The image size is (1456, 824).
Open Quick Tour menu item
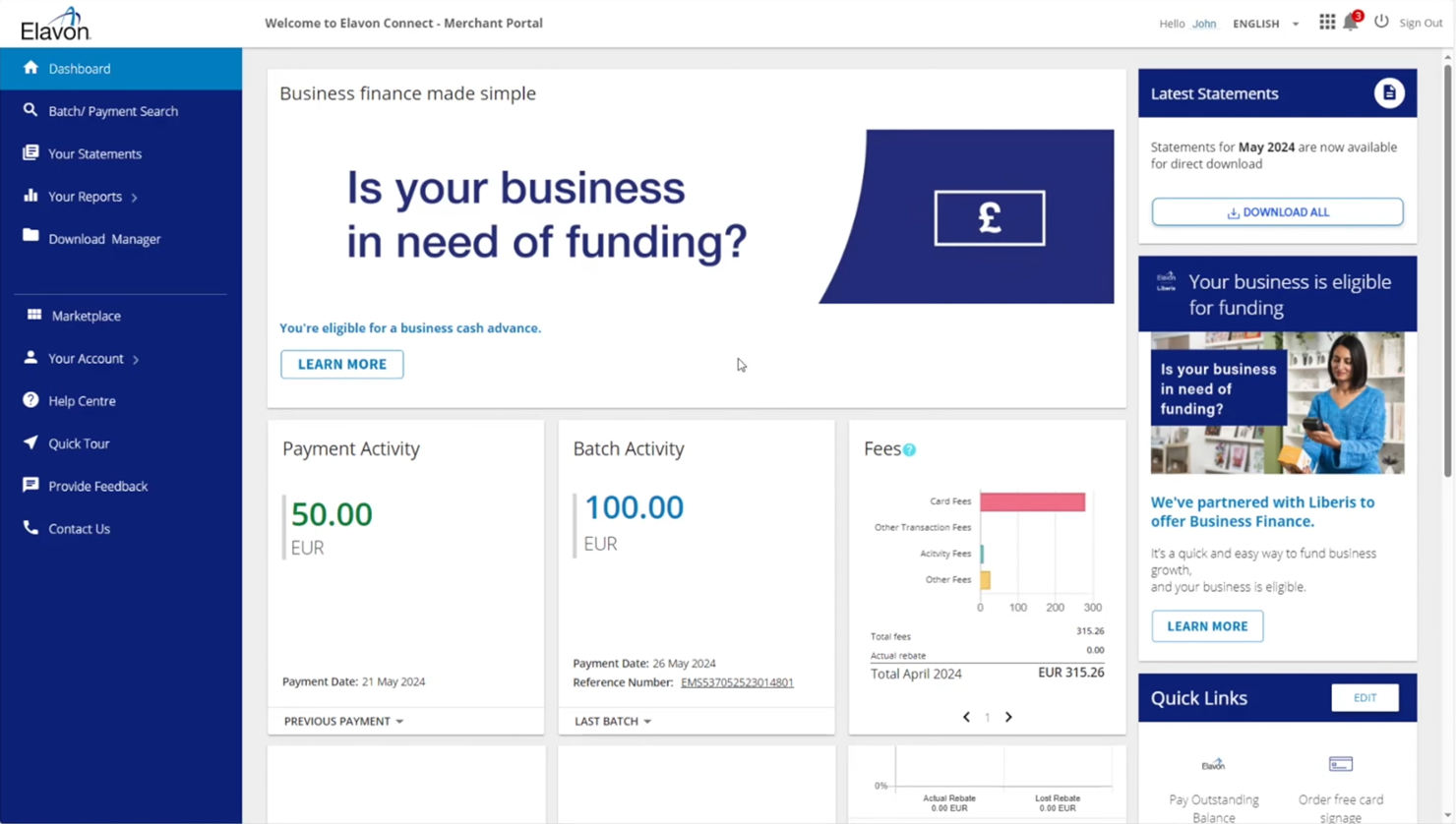click(x=121, y=443)
